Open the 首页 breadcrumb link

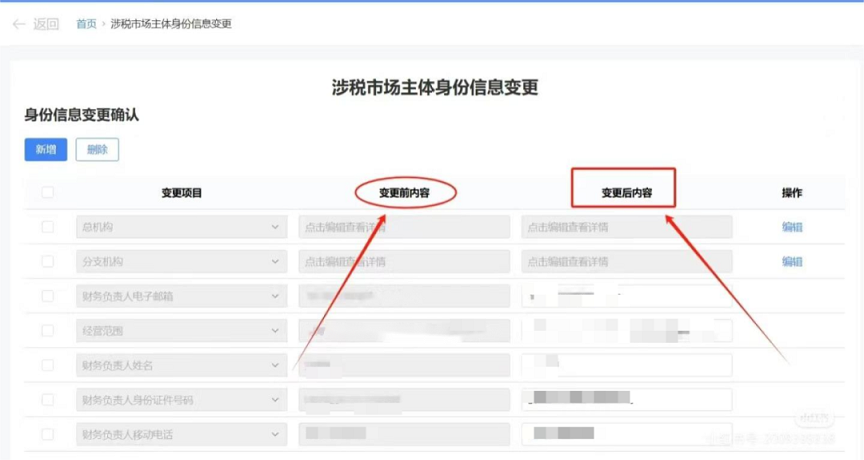coord(86,24)
